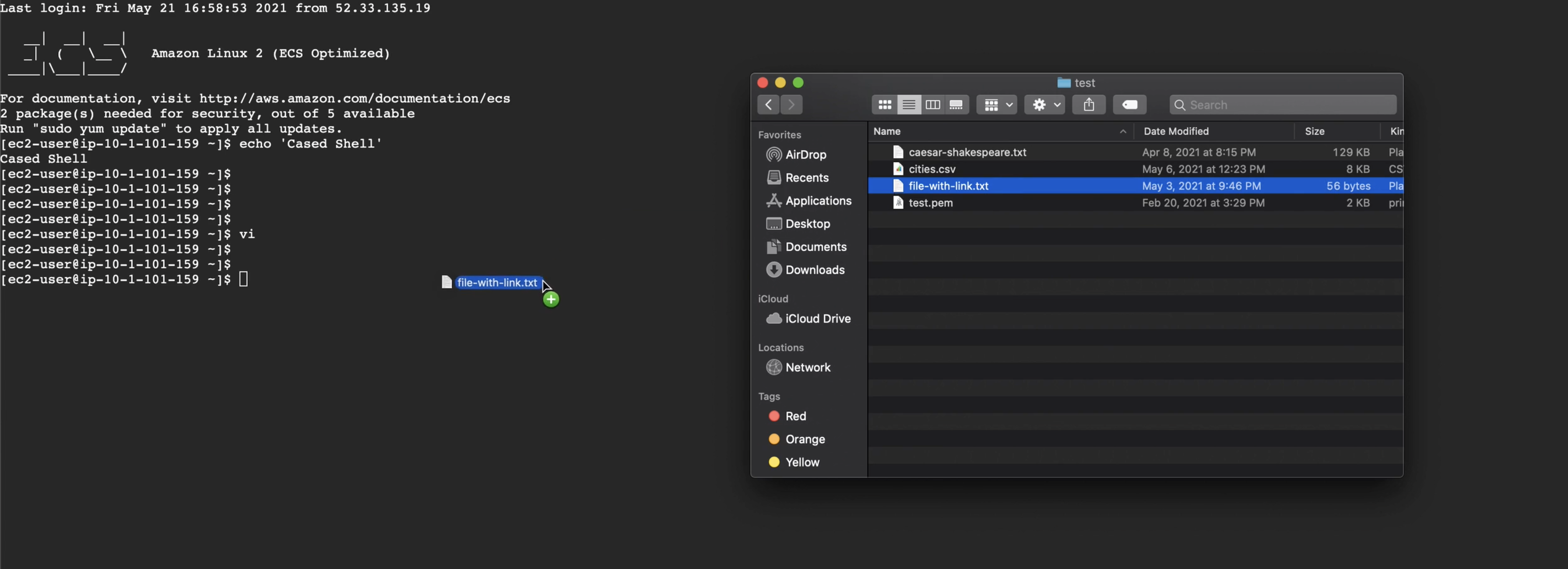Go back with the Finder back arrow
Image resolution: width=1568 pixels, height=569 pixels.
tap(768, 105)
